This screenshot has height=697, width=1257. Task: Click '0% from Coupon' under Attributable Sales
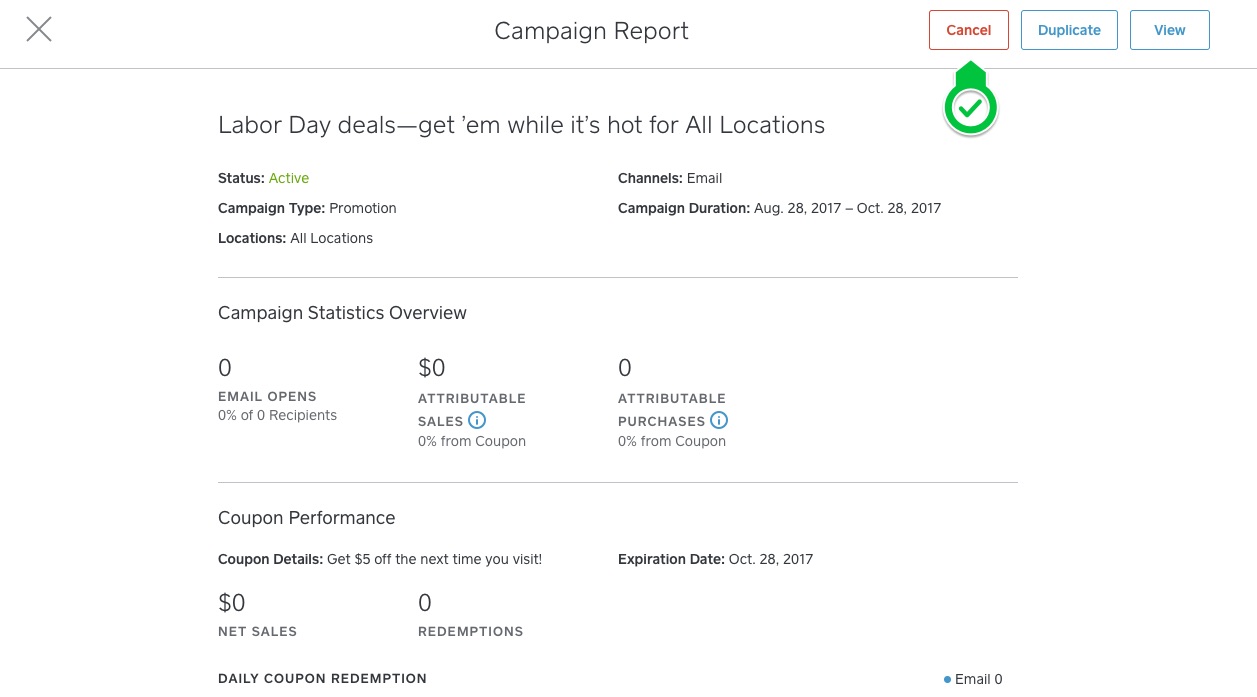coord(472,441)
